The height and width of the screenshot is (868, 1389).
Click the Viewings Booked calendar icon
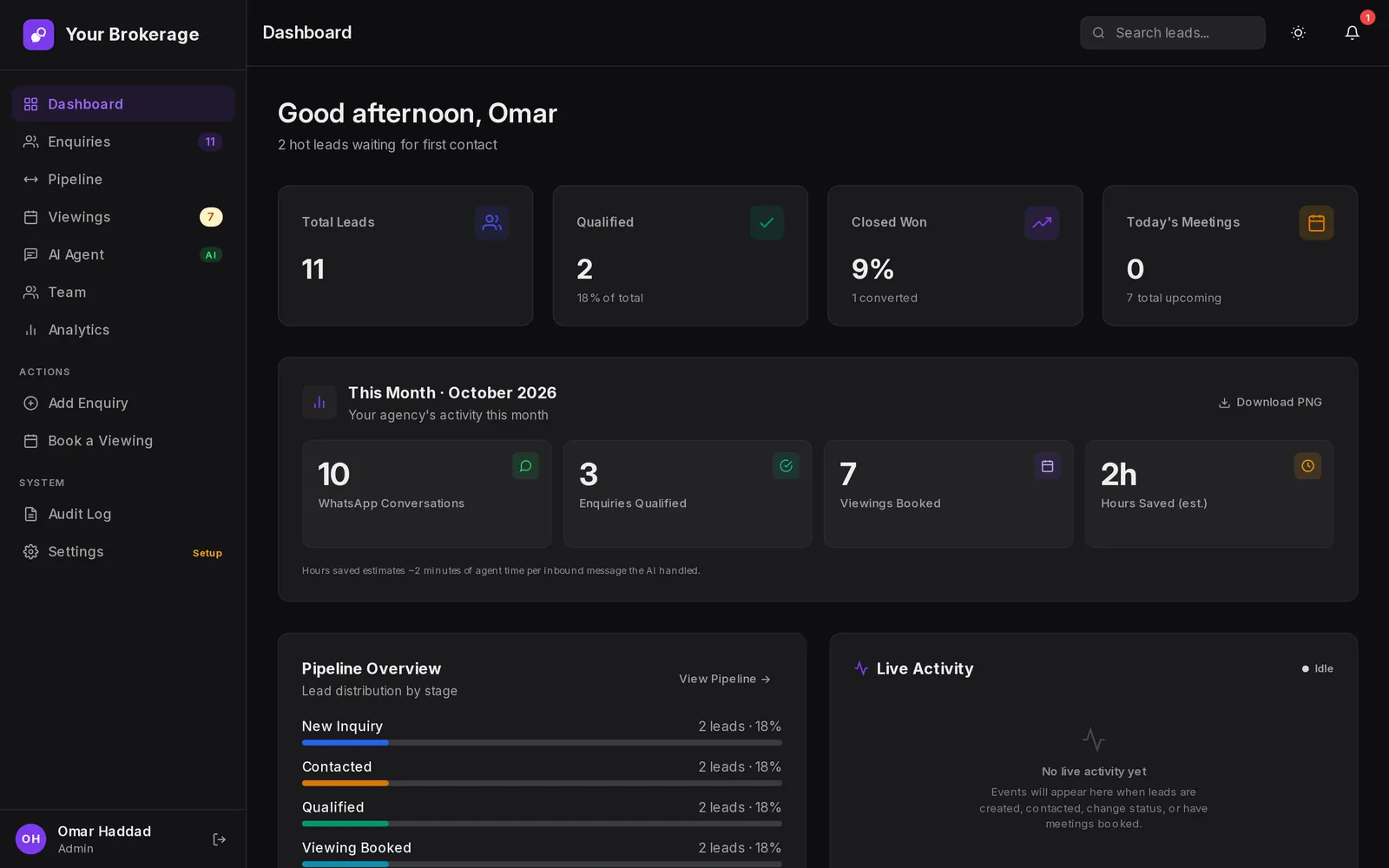(x=1047, y=466)
